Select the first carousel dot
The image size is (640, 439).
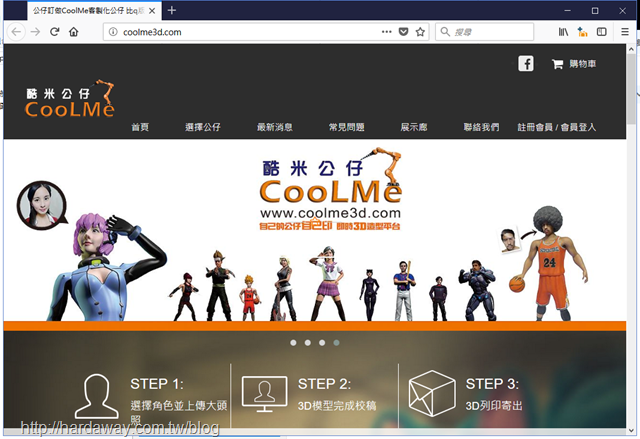pos(293,343)
